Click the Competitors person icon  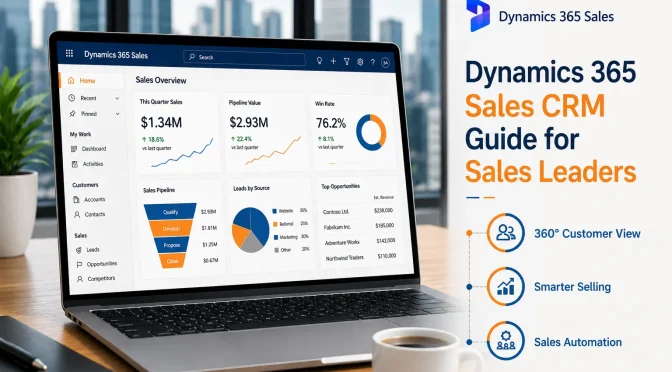pos(80,279)
